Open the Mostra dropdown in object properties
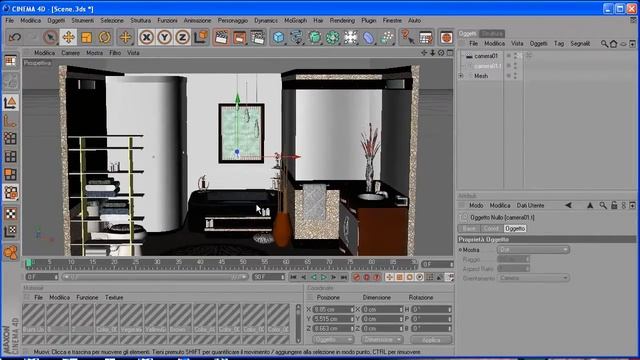This screenshot has width=640, height=360. pos(533,249)
